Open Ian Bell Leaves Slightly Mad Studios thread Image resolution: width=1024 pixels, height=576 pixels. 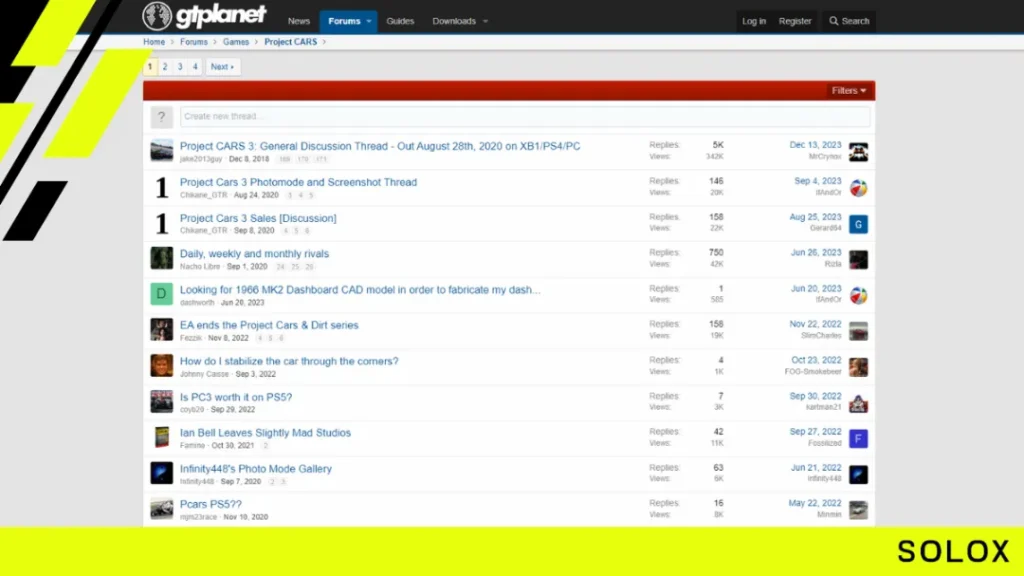pos(265,432)
